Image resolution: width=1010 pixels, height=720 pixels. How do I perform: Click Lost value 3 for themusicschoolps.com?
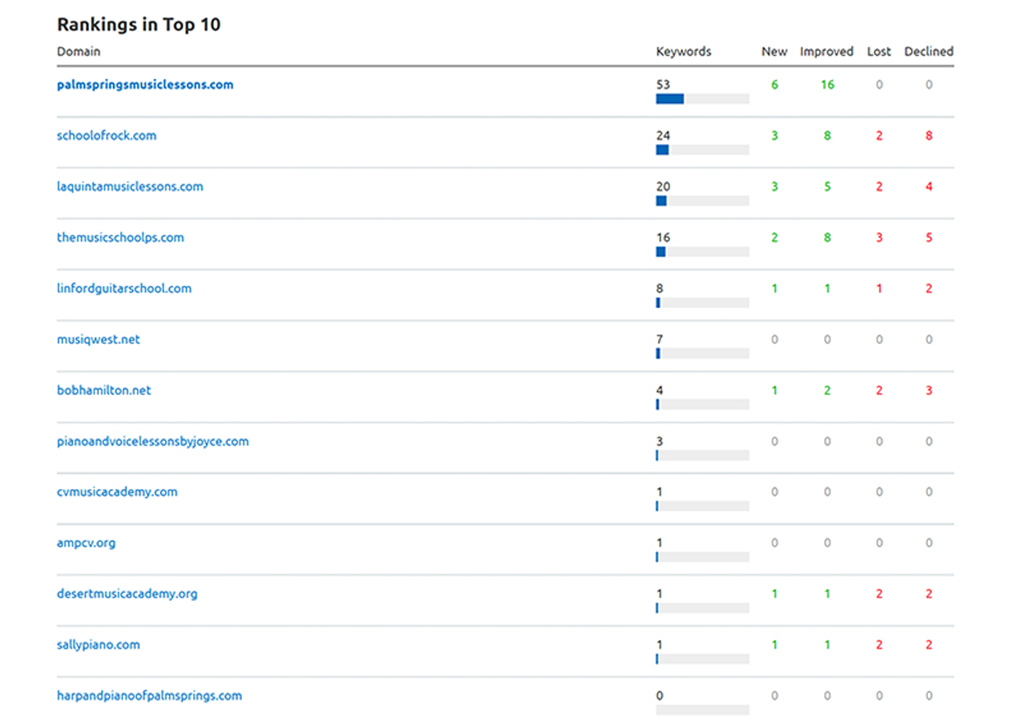[879, 237]
